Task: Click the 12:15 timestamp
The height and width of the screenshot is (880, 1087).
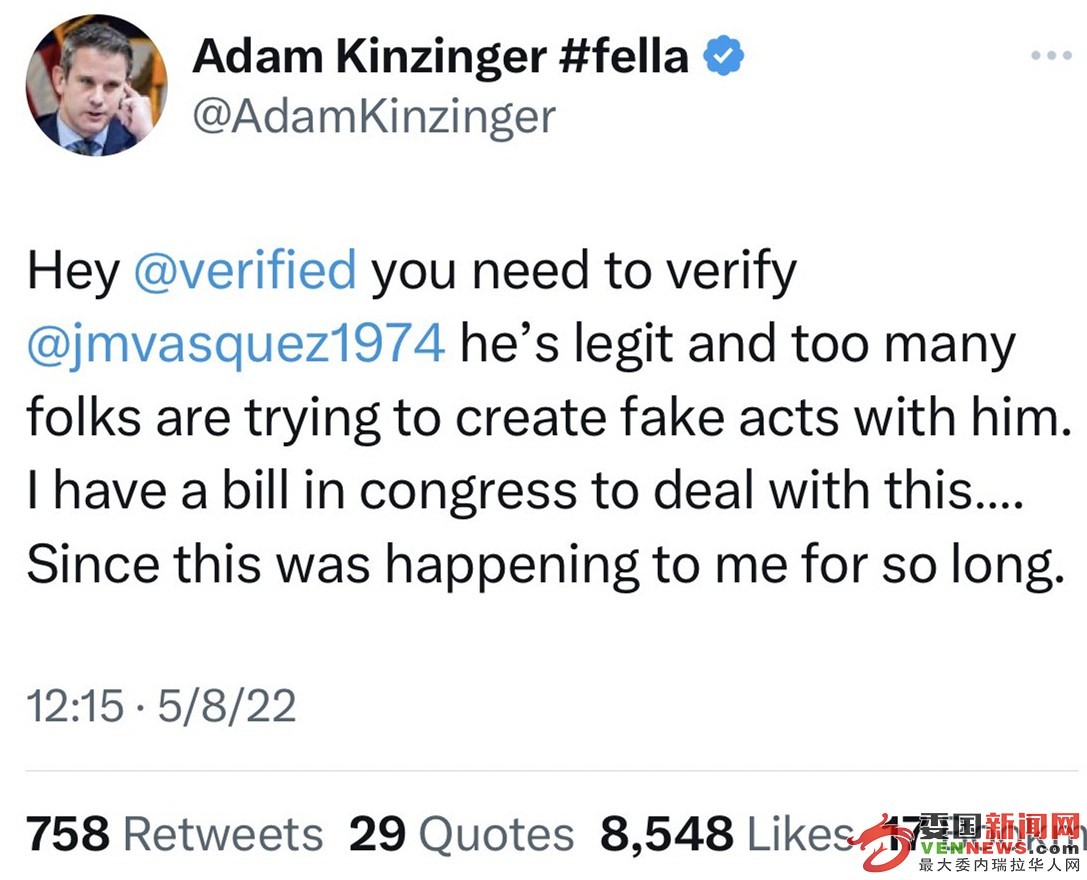Action: (x=75, y=706)
